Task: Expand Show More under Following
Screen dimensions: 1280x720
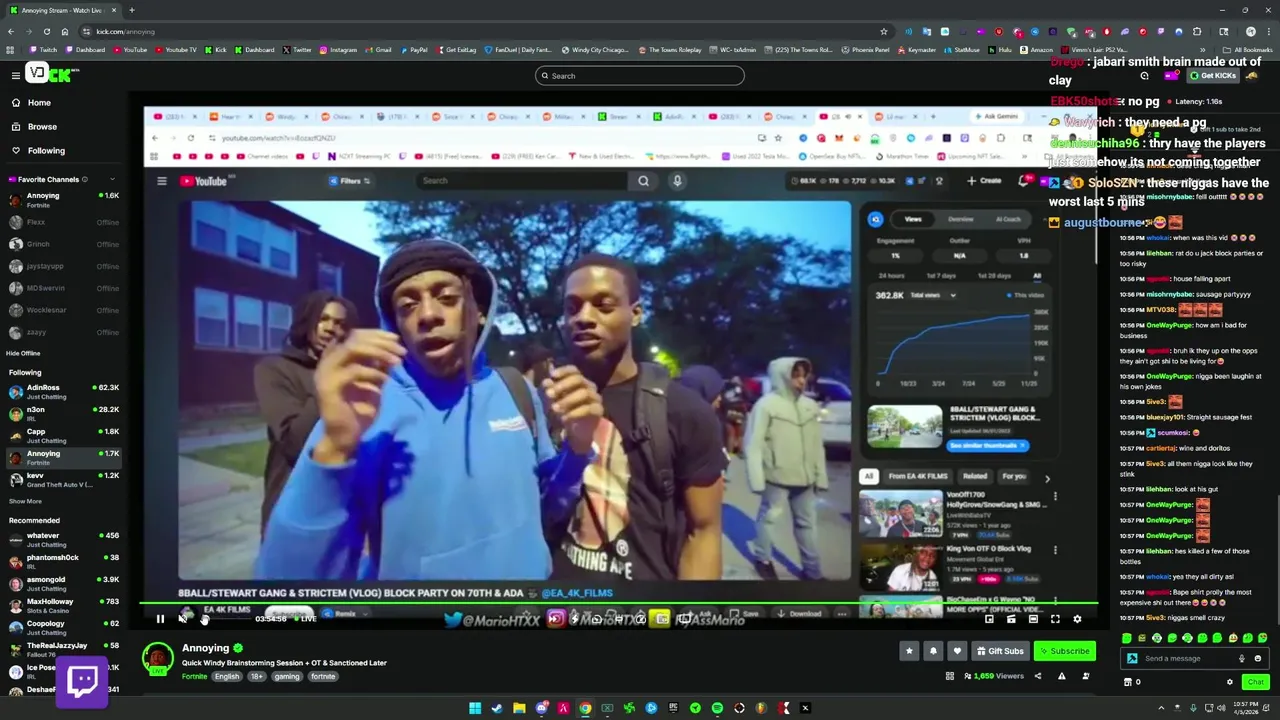Action: click(25, 501)
